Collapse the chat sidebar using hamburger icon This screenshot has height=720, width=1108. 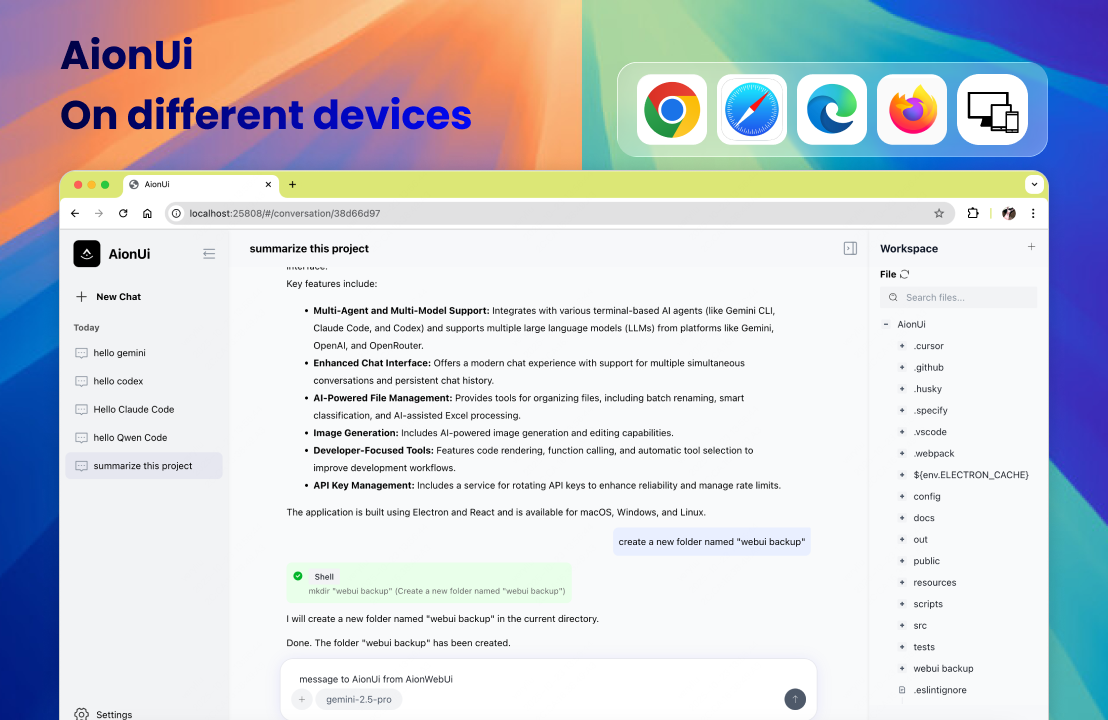tap(209, 253)
